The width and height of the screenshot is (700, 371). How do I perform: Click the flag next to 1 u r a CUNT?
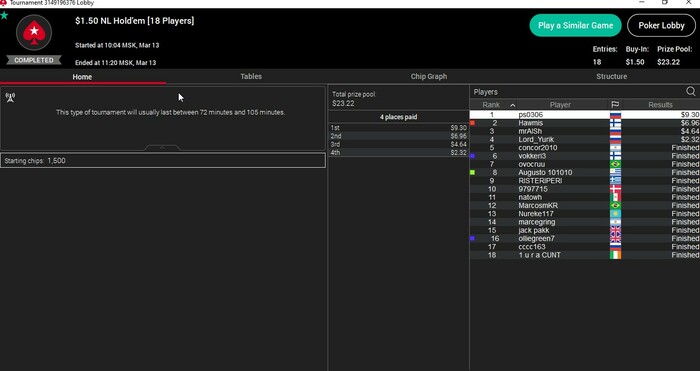pos(615,255)
